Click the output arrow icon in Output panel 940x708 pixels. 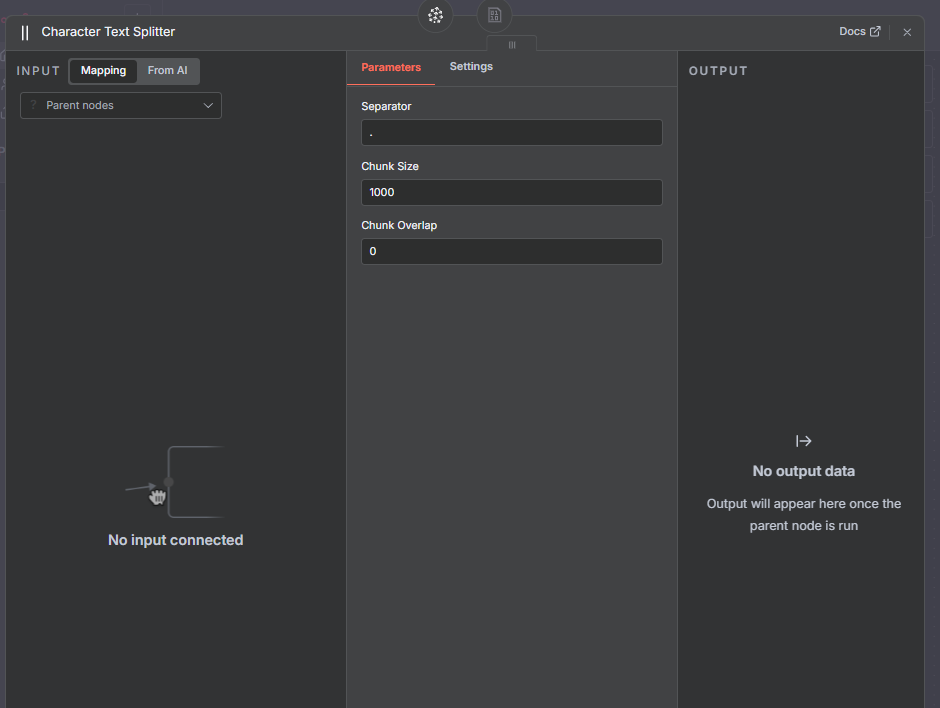tap(803, 441)
